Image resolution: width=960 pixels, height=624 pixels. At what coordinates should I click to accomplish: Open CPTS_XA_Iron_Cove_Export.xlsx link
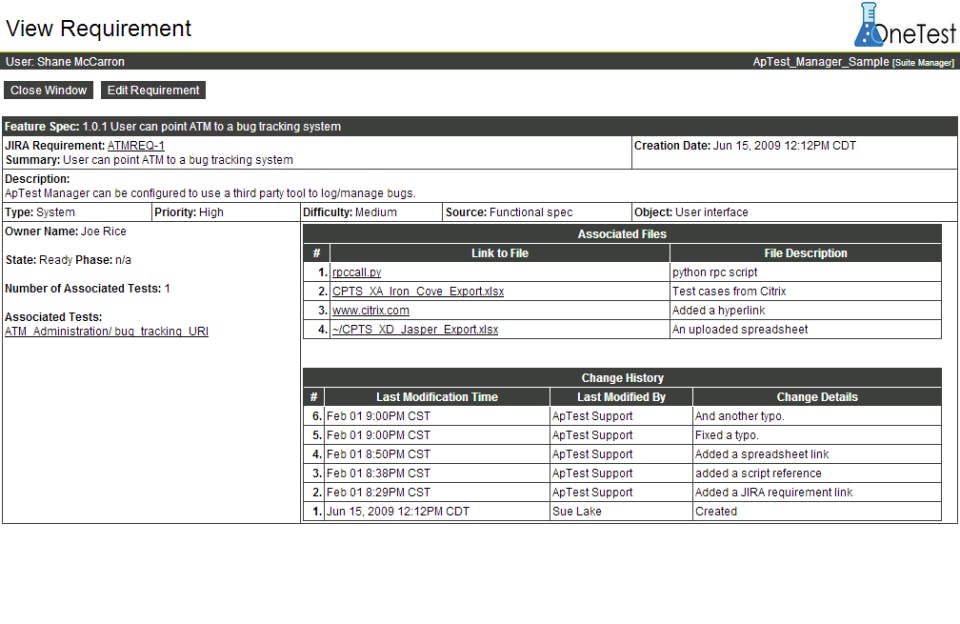tap(418, 291)
